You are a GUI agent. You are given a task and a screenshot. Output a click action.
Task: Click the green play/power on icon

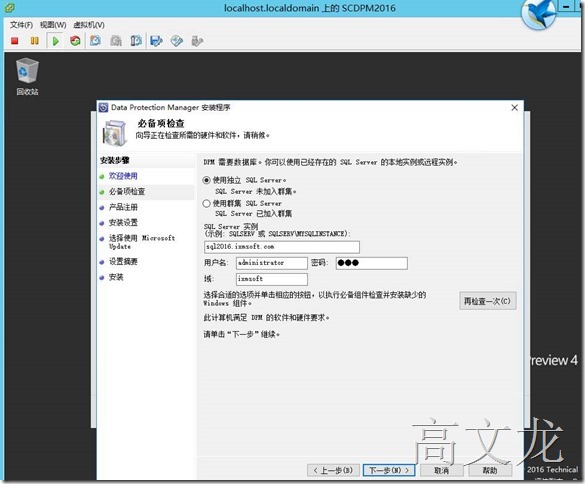[56, 41]
